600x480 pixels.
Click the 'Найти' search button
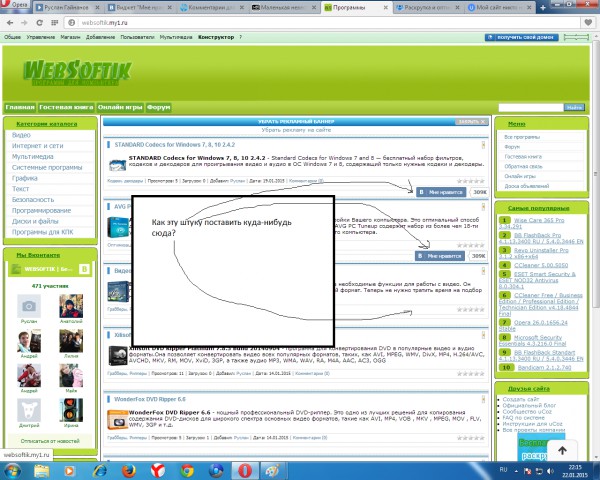[574, 108]
